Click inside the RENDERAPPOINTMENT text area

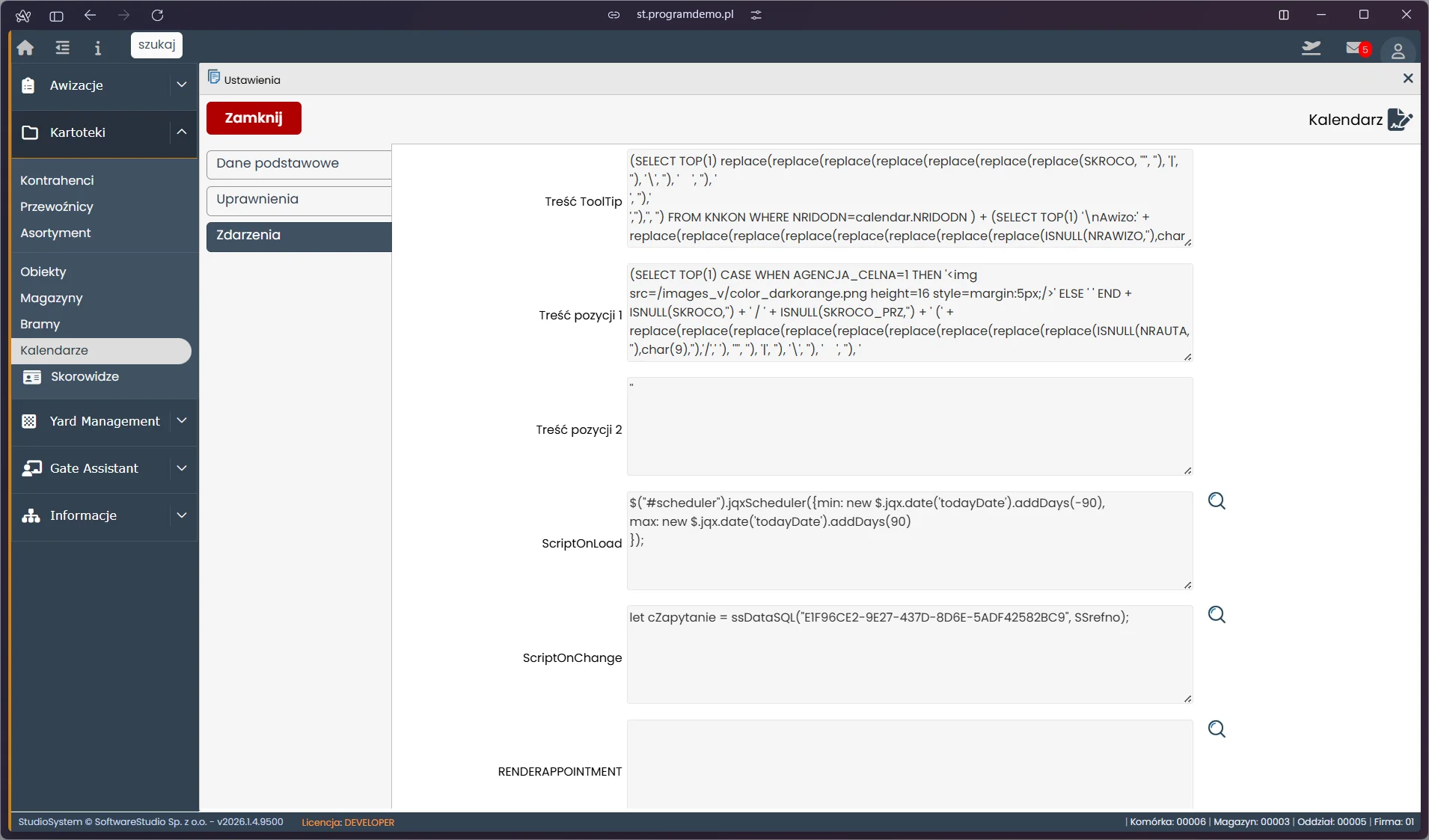pyautogui.click(x=910, y=764)
